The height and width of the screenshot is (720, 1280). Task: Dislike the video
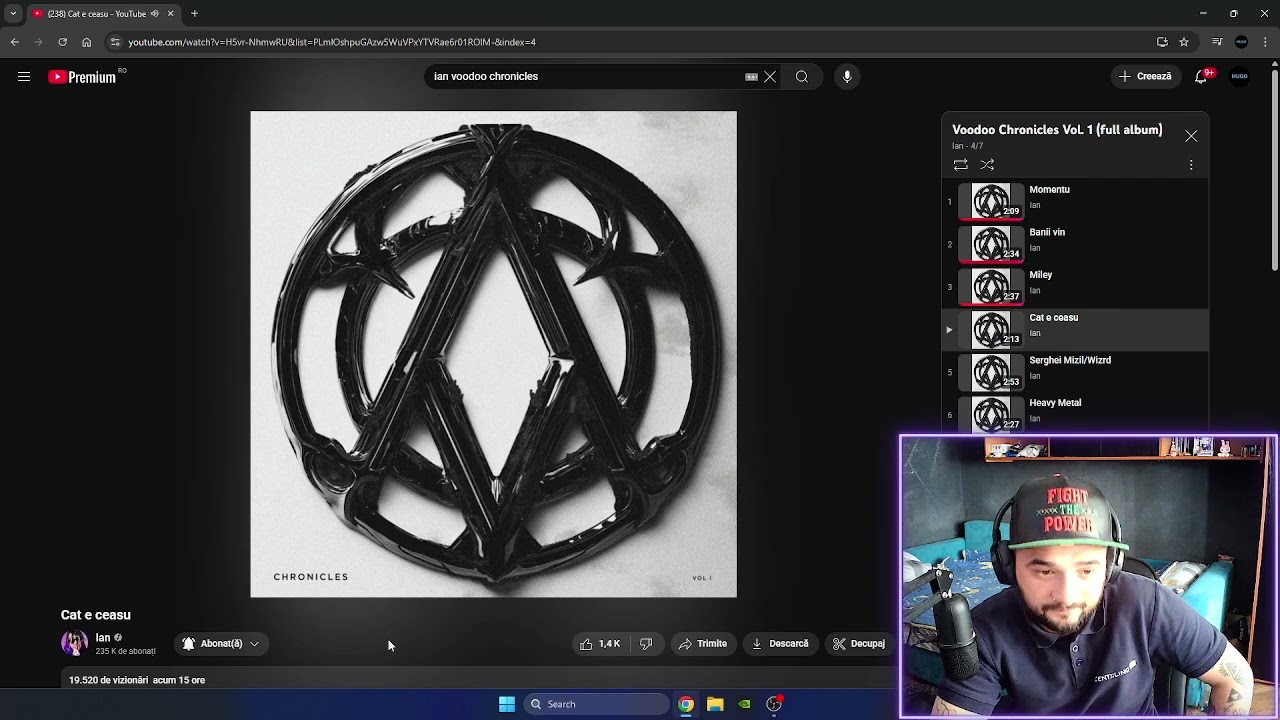coord(646,644)
